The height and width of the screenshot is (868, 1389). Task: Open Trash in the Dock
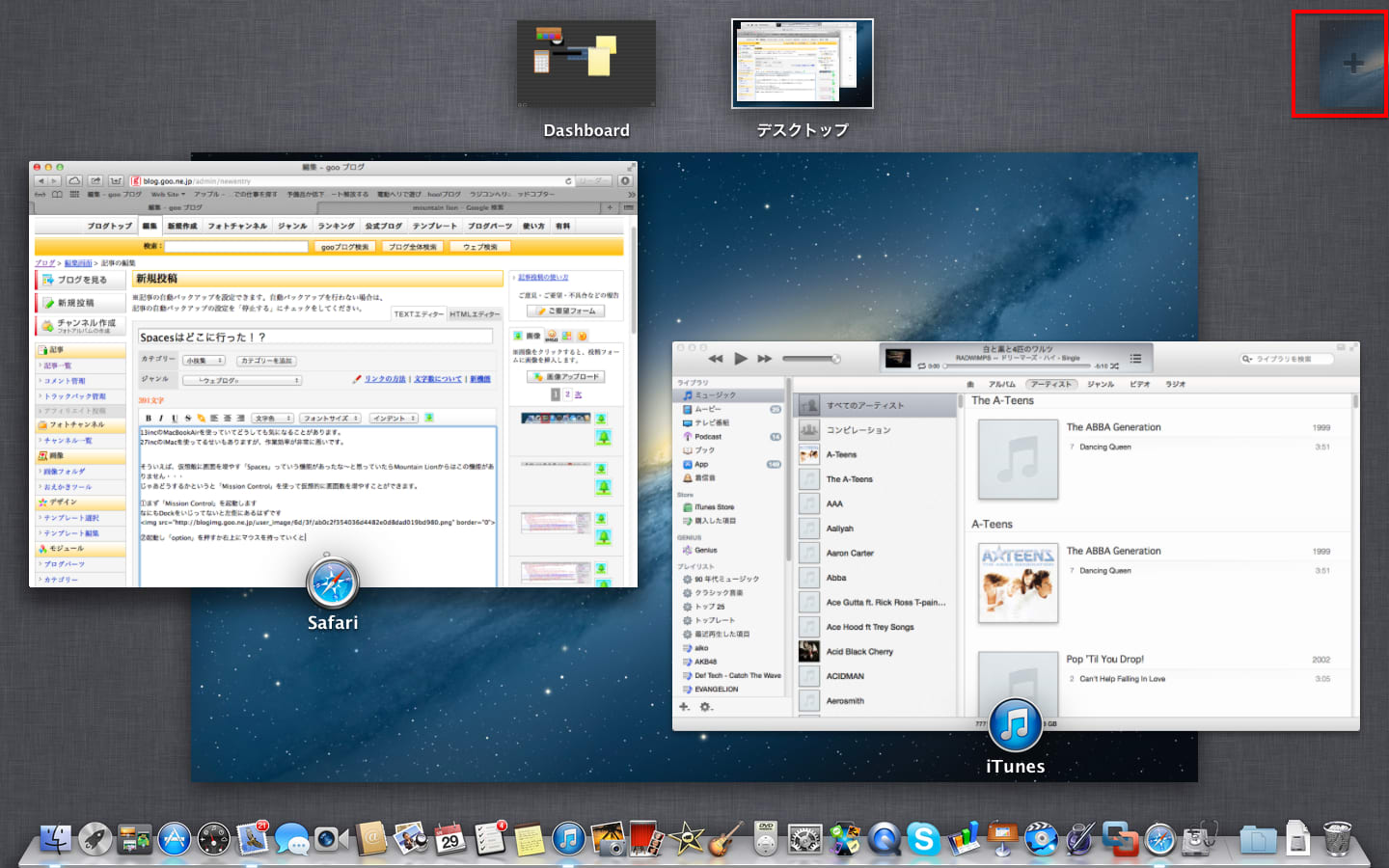click(1337, 839)
